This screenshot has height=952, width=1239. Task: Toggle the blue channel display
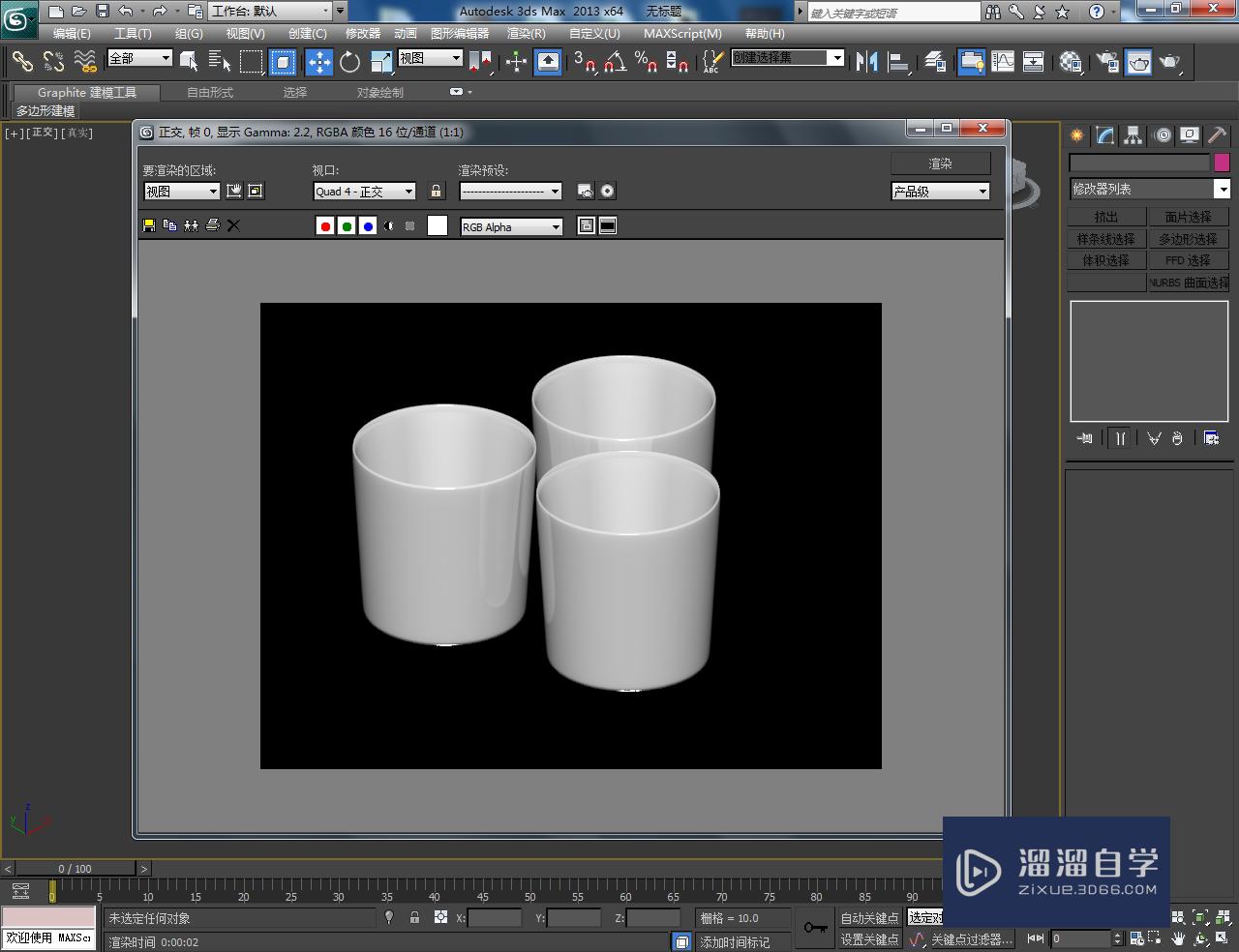click(x=368, y=226)
